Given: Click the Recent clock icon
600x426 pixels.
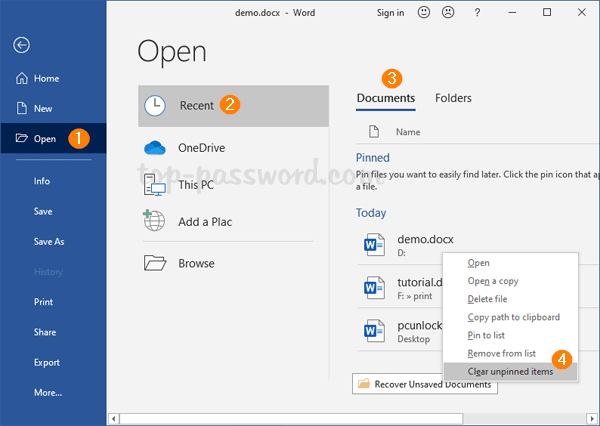Looking at the screenshot, I should pos(155,105).
